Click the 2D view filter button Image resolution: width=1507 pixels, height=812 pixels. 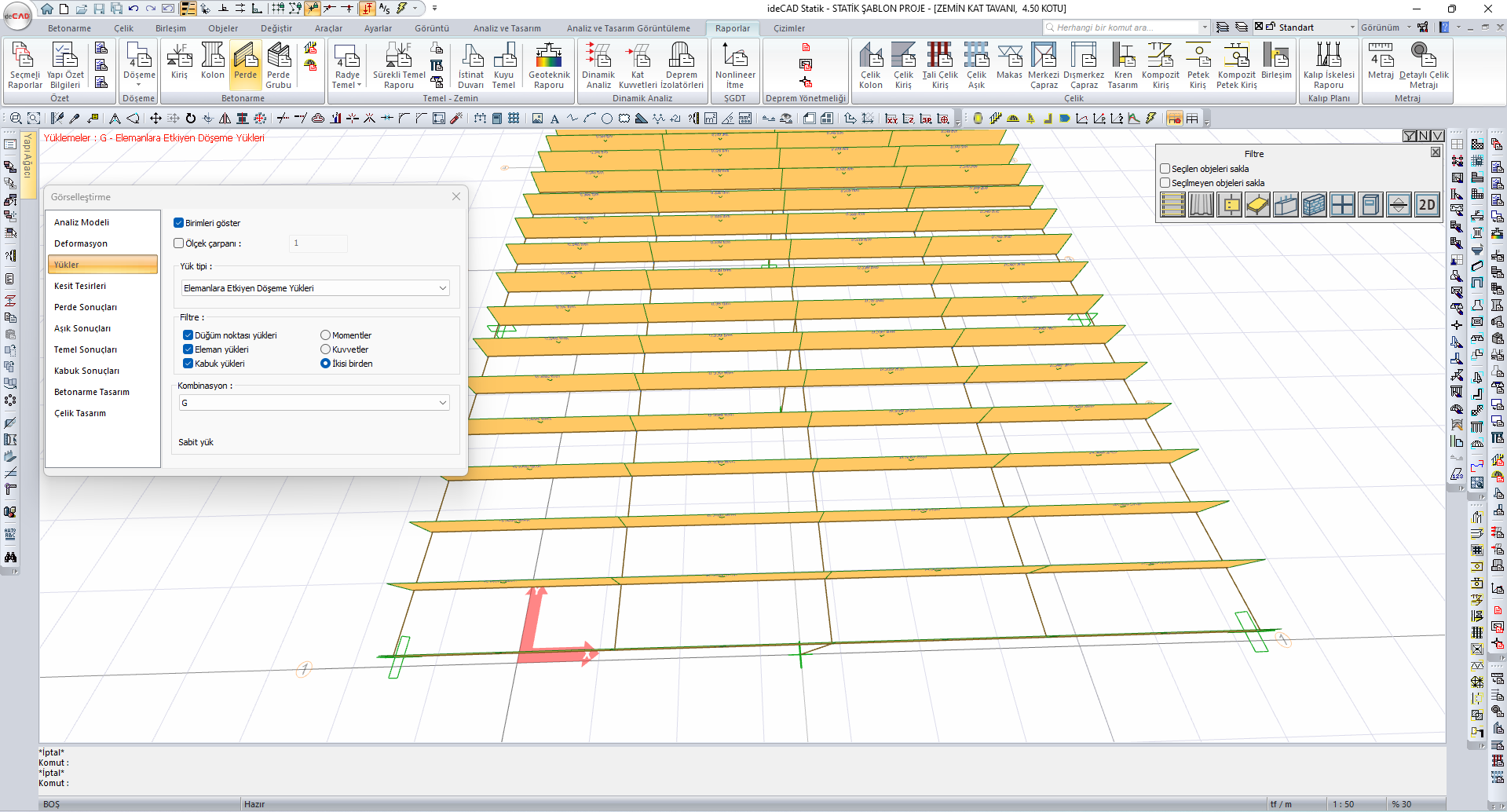pyautogui.click(x=1427, y=205)
